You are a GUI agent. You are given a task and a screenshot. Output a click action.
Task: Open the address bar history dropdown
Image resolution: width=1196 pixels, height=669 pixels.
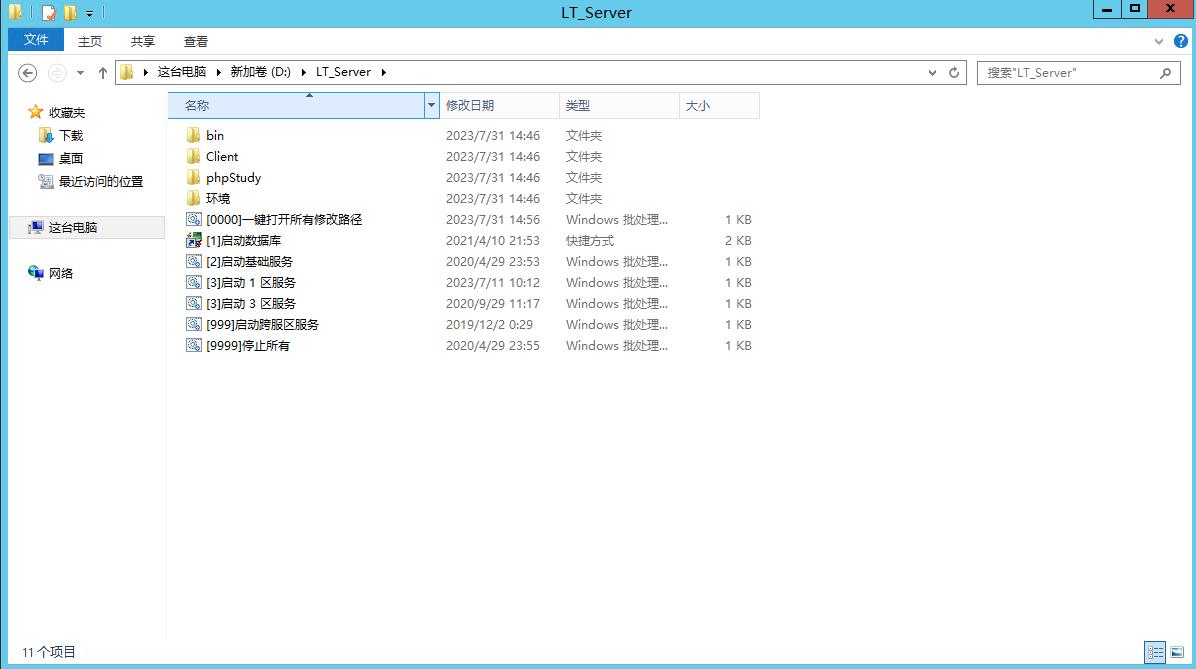pyautogui.click(x=932, y=73)
